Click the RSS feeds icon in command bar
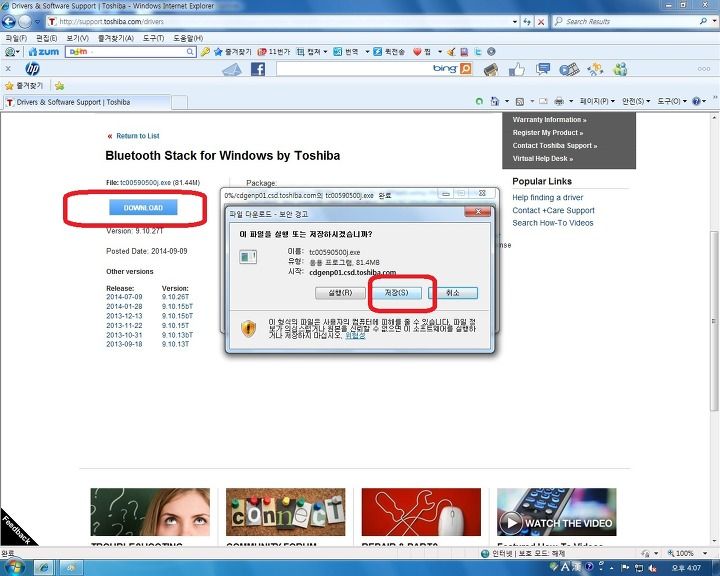 click(520, 102)
